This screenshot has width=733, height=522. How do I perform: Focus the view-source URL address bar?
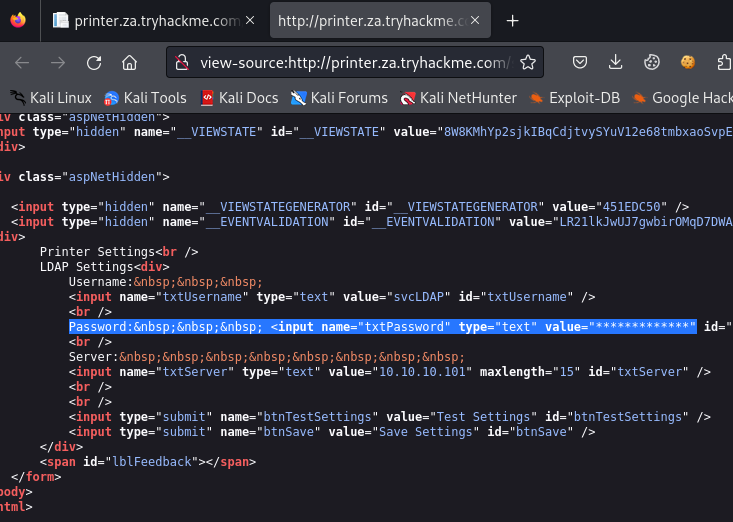[x=356, y=63]
